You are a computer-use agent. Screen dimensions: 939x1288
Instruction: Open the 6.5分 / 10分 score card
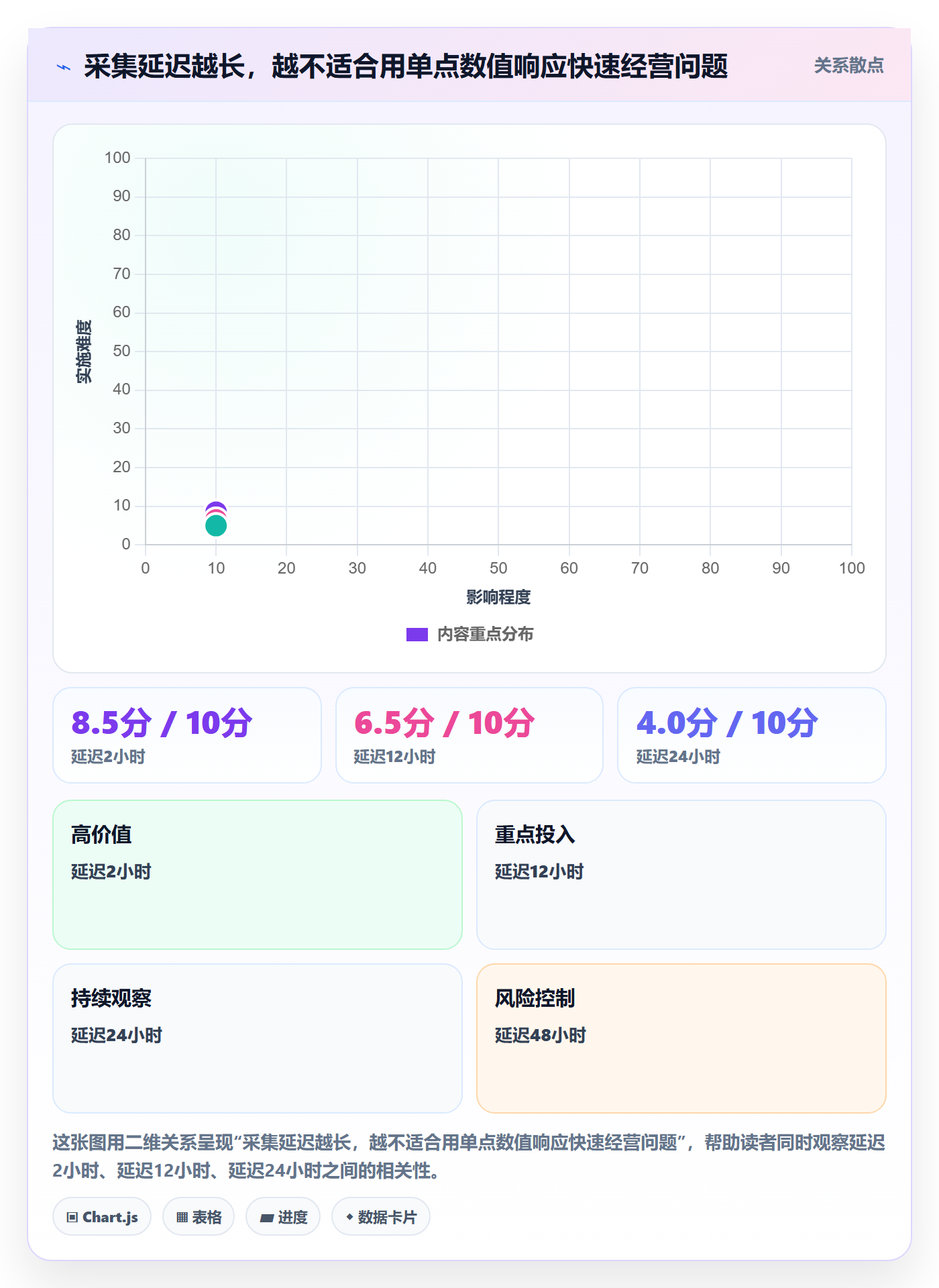(469, 735)
